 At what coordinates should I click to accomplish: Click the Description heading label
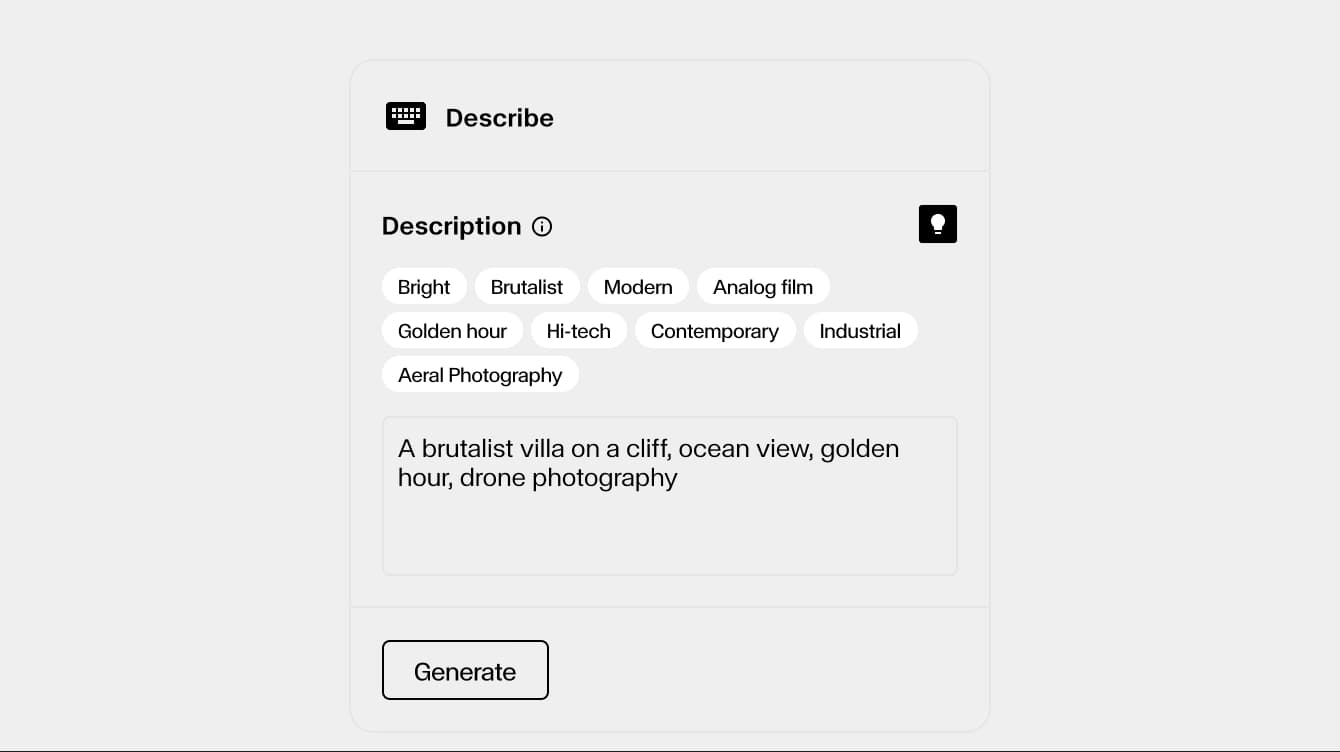(x=452, y=226)
